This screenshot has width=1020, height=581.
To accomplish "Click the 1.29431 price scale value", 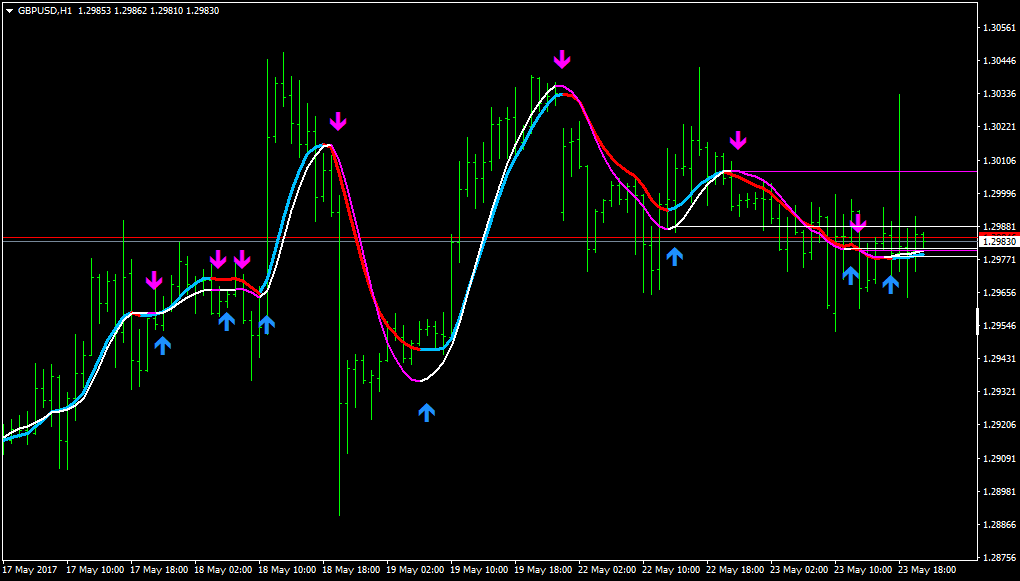I will [x=1000, y=359].
